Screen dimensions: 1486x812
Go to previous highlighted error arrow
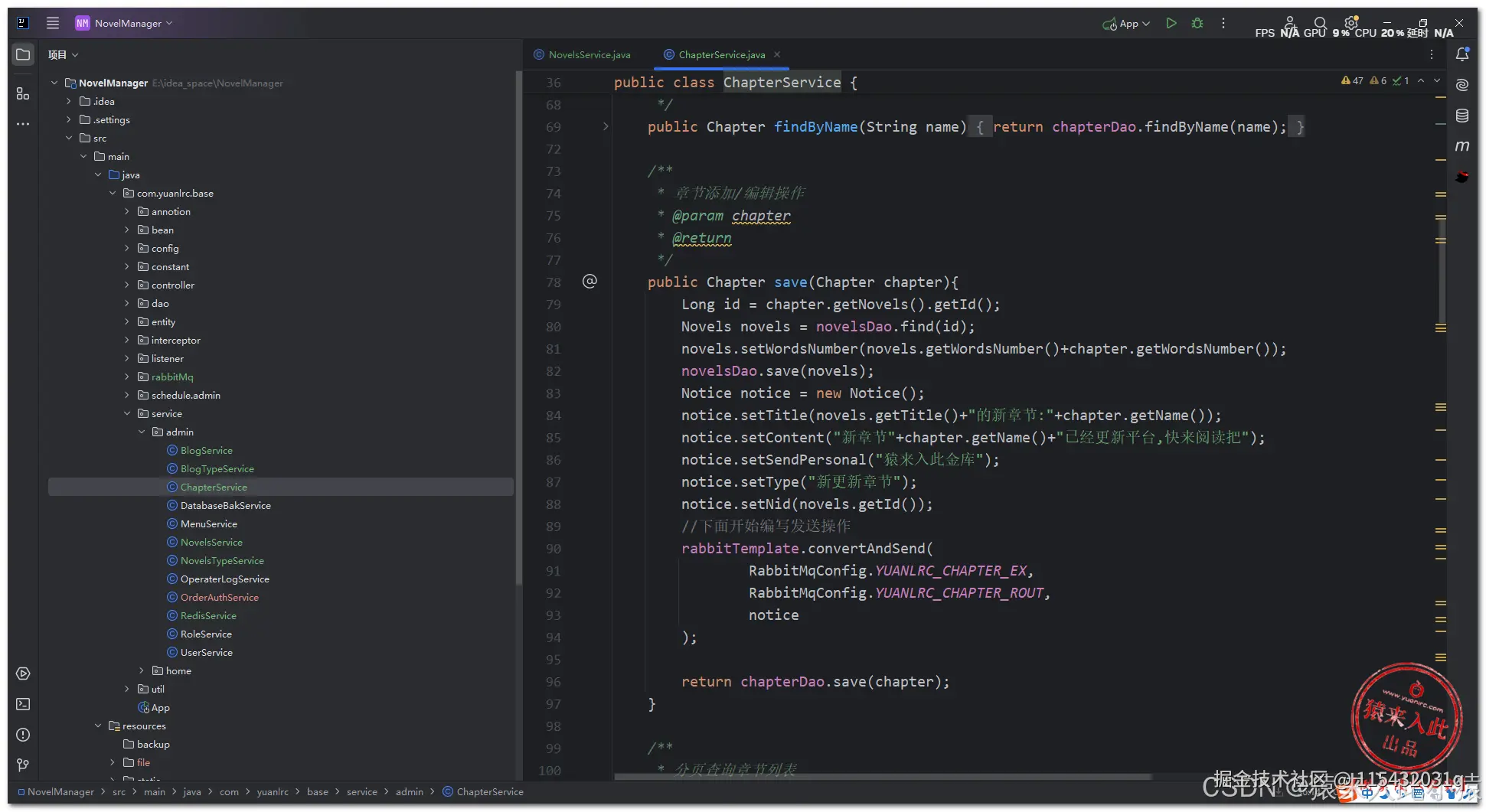tap(1421, 80)
